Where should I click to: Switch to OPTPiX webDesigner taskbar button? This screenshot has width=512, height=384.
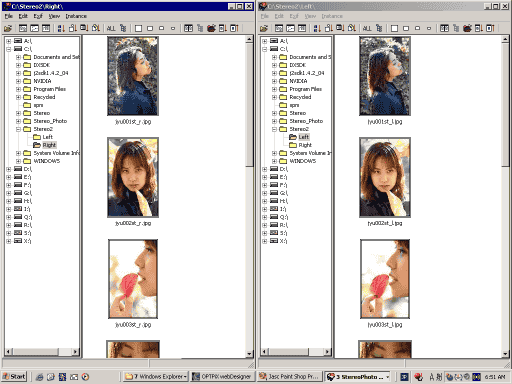[223, 377]
